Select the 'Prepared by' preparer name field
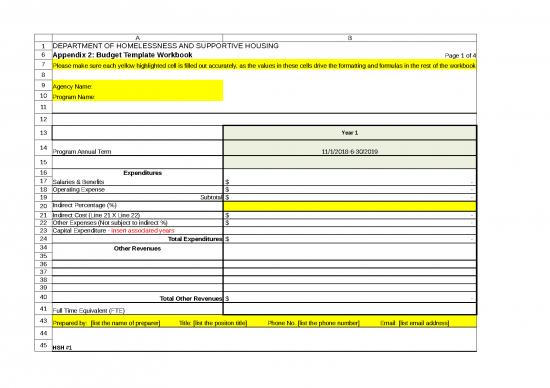This screenshot has height=388, width=550. pos(106,323)
